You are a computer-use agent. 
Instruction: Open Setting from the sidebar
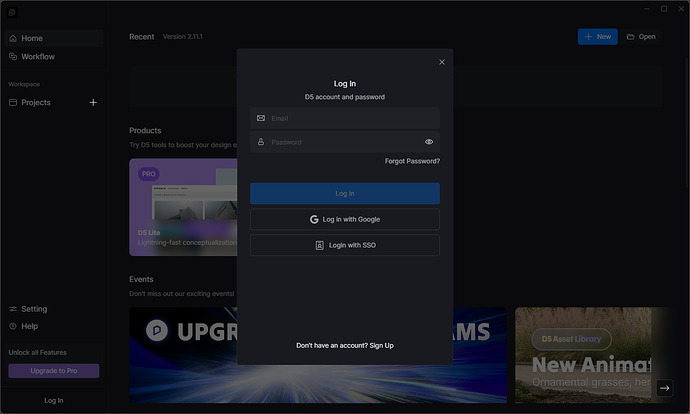[34, 309]
